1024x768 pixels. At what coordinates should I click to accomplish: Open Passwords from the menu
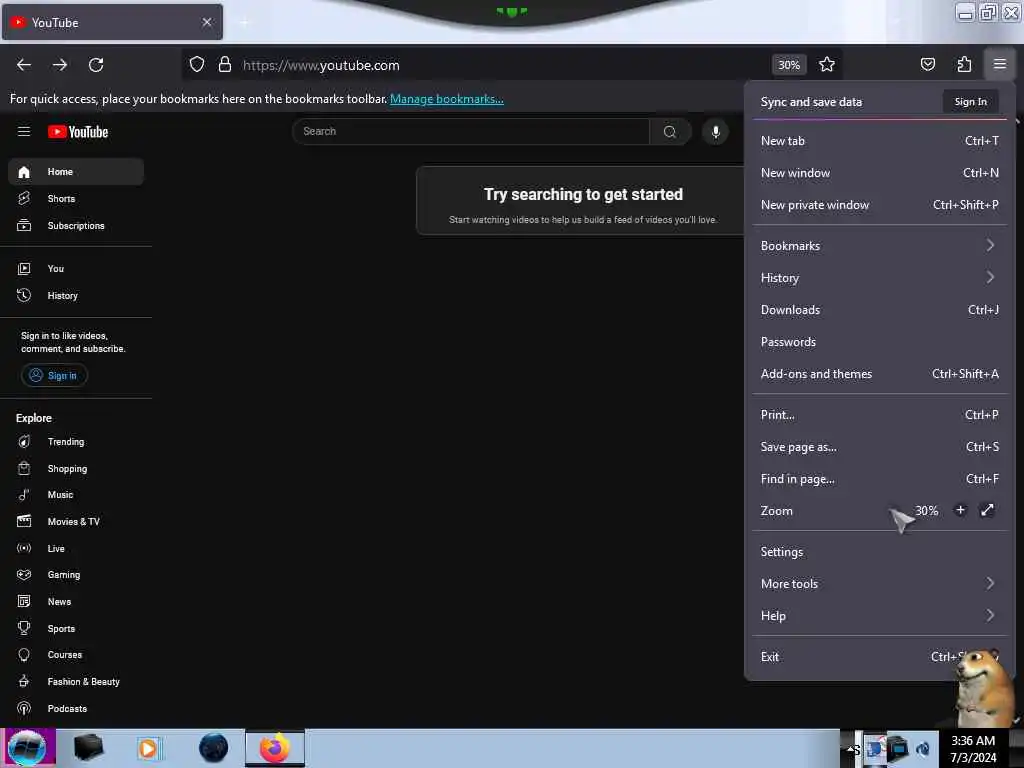coord(879,342)
